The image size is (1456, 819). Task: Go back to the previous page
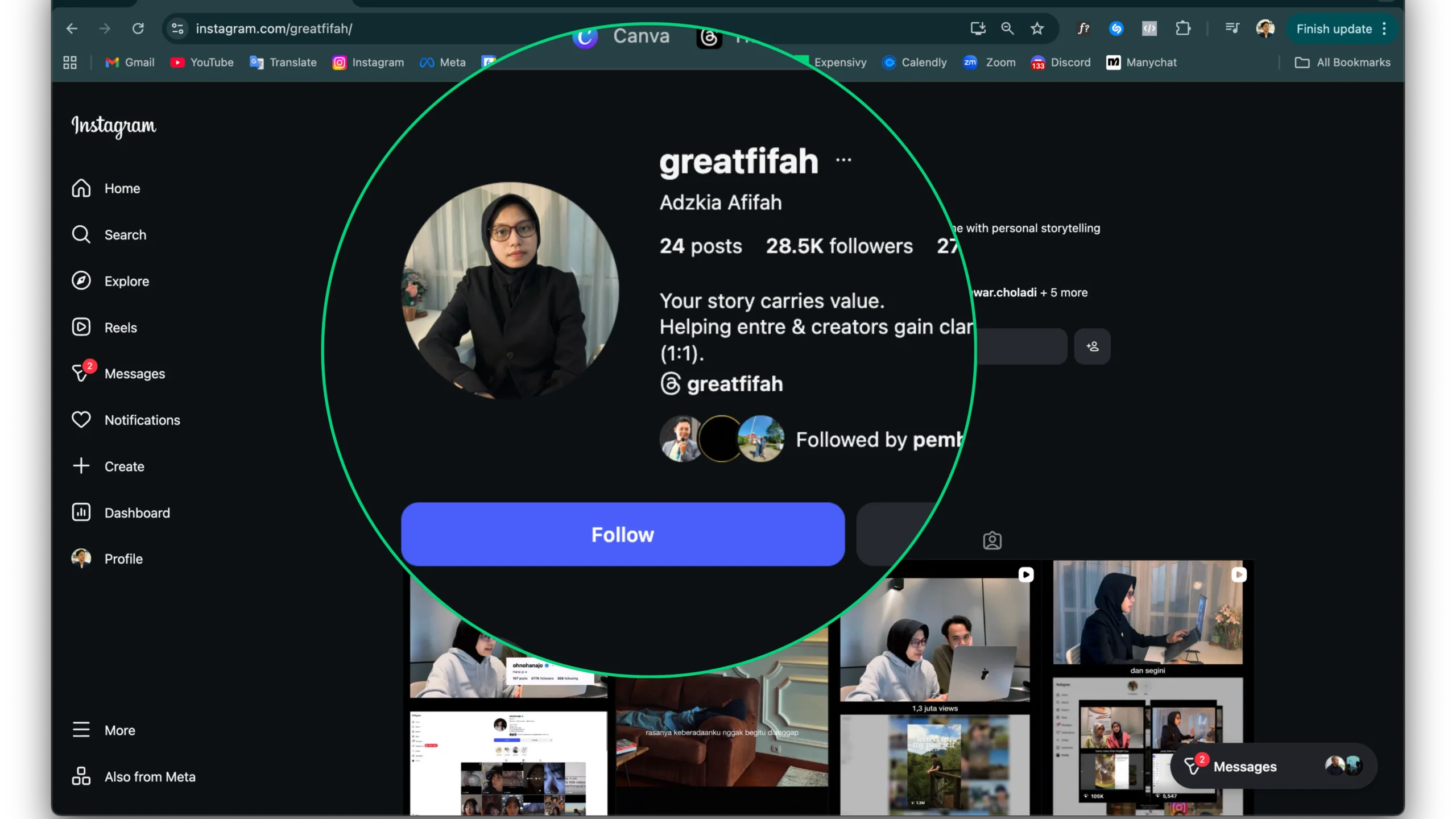72,28
